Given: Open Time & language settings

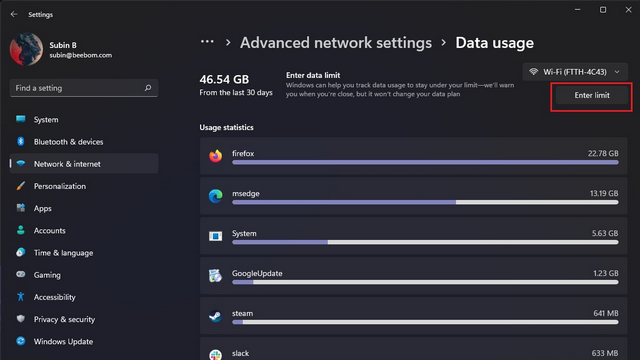Looking at the screenshot, I should (x=84, y=253).
